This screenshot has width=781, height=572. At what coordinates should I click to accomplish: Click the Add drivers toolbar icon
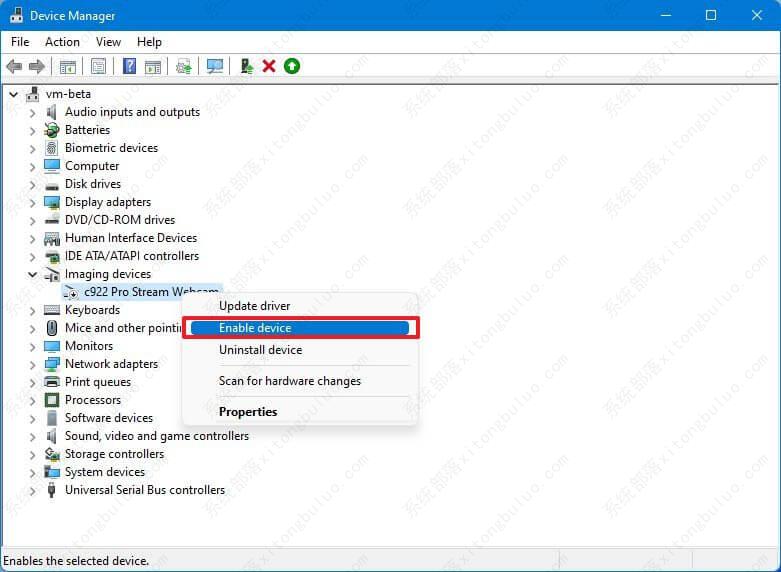point(246,66)
